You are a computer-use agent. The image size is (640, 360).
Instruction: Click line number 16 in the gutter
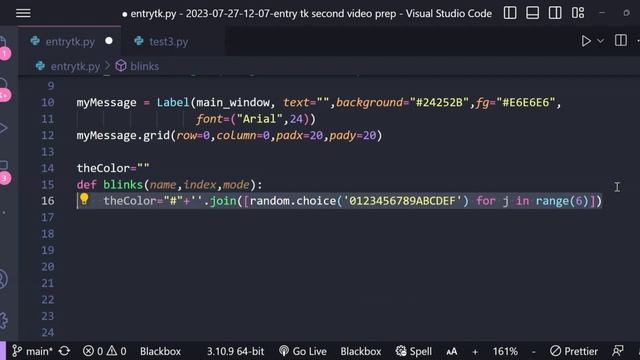(48, 201)
